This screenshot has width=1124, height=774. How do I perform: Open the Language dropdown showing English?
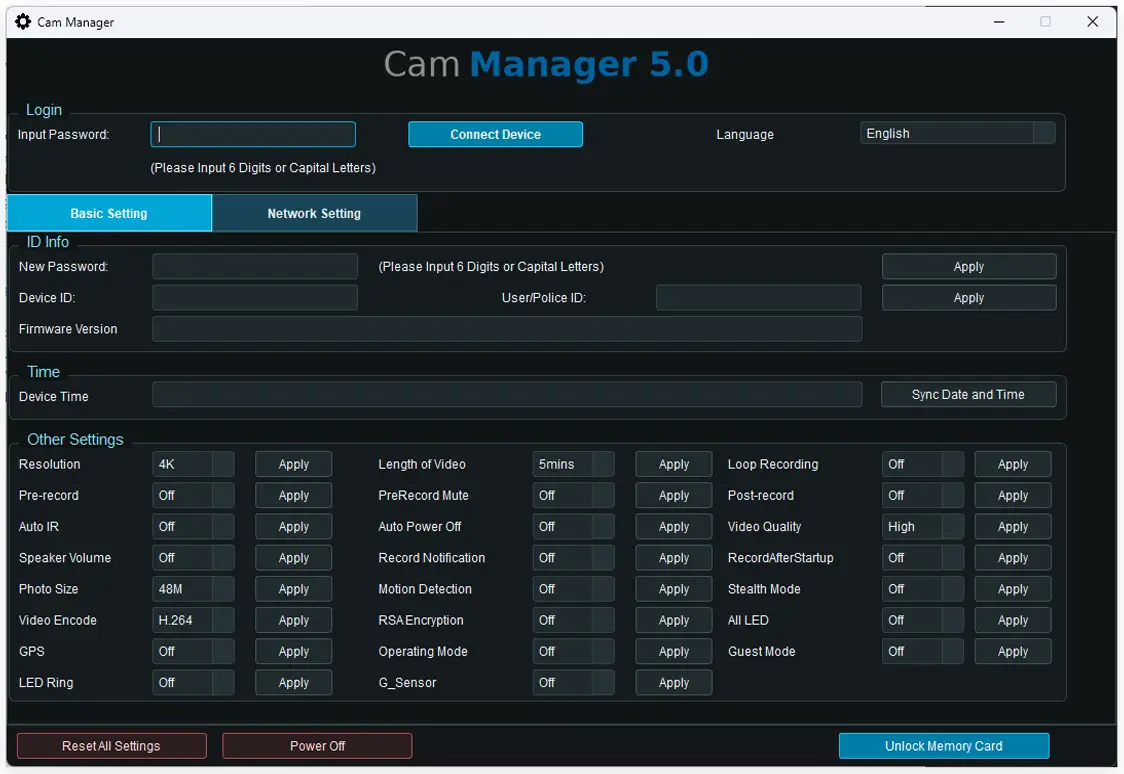(x=958, y=133)
